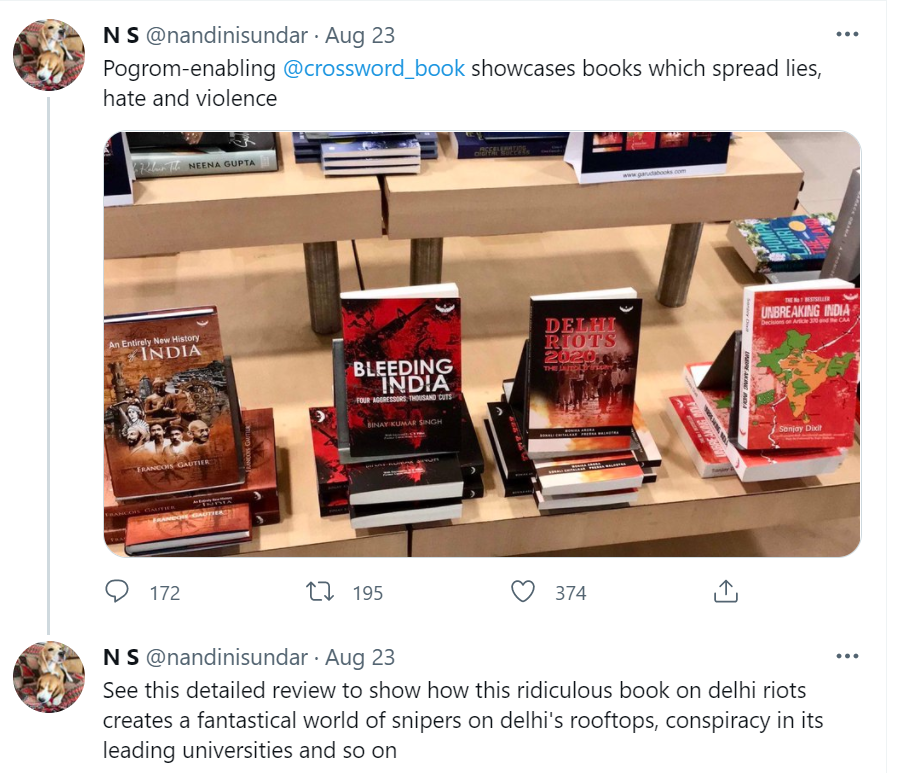Image resolution: width=897 pixels, height=773 pixels.
Task: Click the 374 likes count
Action: click(570, 593)
